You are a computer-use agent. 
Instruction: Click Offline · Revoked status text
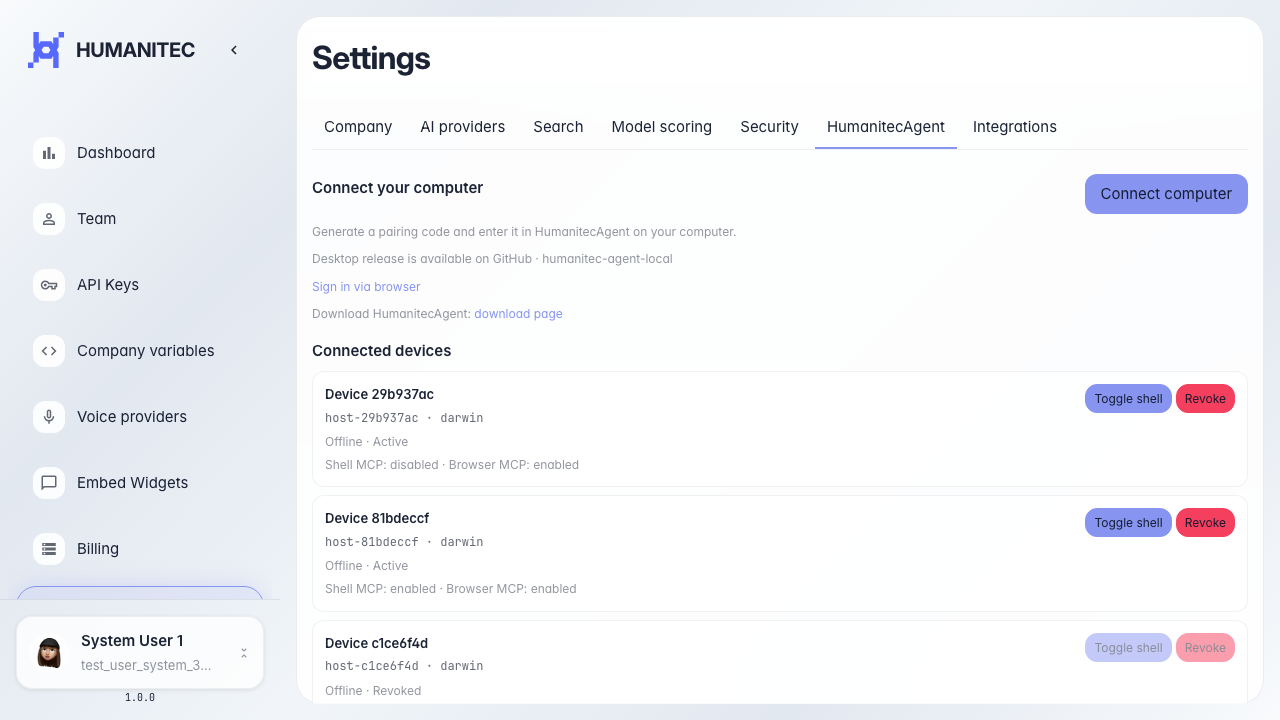[373, 691]
